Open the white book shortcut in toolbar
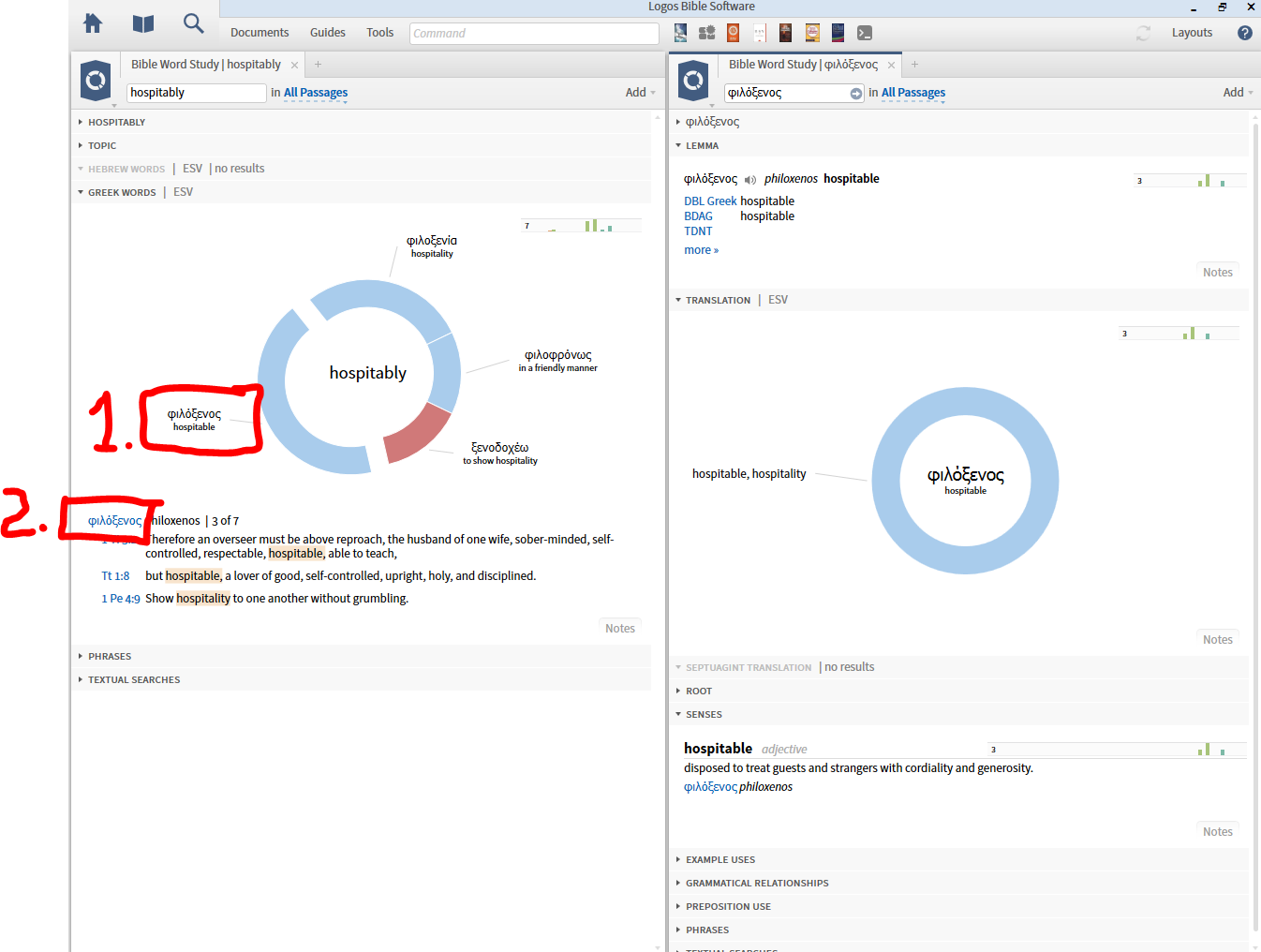1261x952 pixels. pos(760,33)
